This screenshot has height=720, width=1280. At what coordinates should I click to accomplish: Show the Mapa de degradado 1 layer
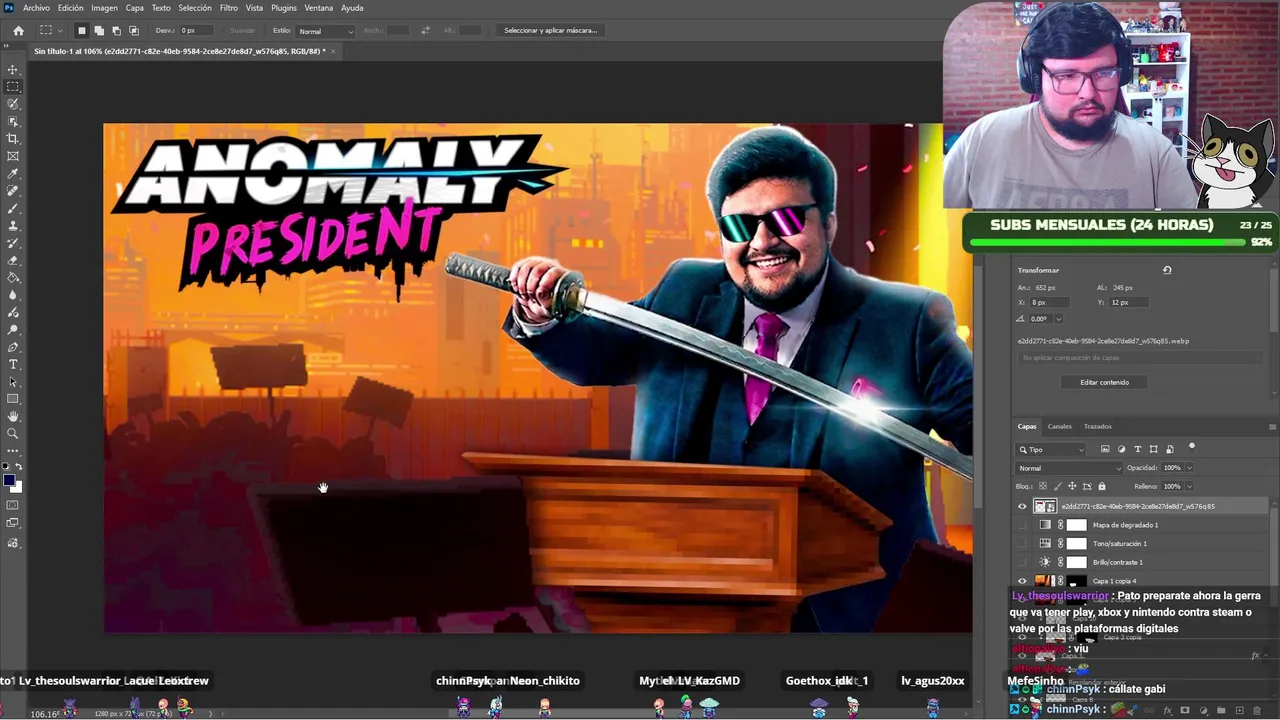point(1022,525)
